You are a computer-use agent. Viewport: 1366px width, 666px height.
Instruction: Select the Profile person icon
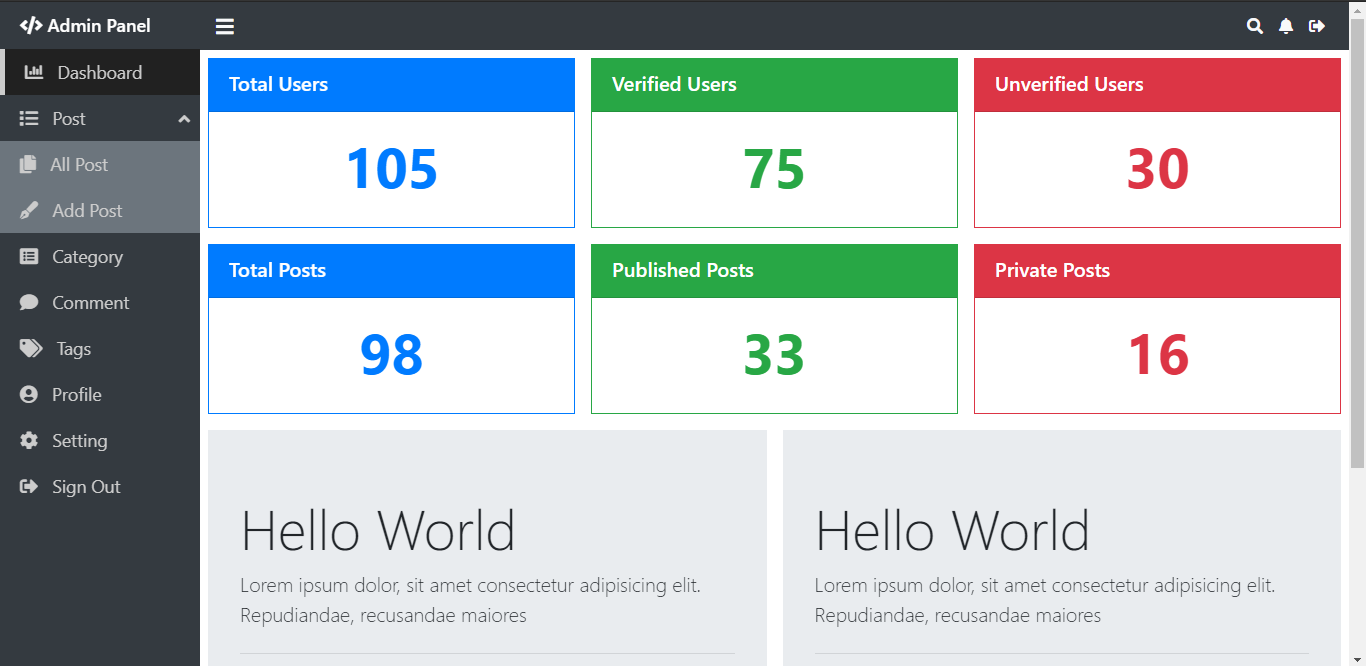(x=28, y=394)
